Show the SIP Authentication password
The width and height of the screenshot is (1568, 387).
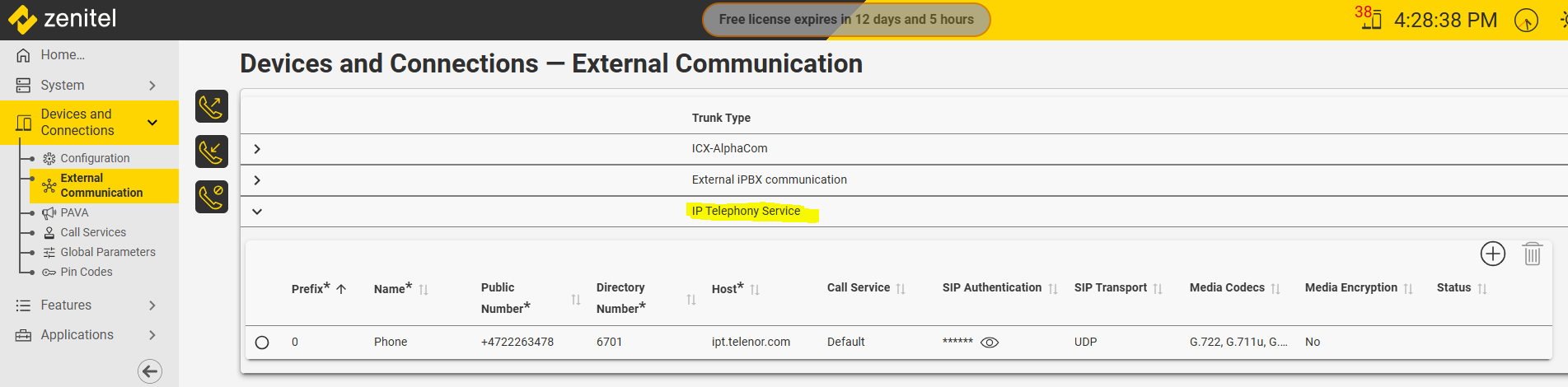click(x=990, y=343)
